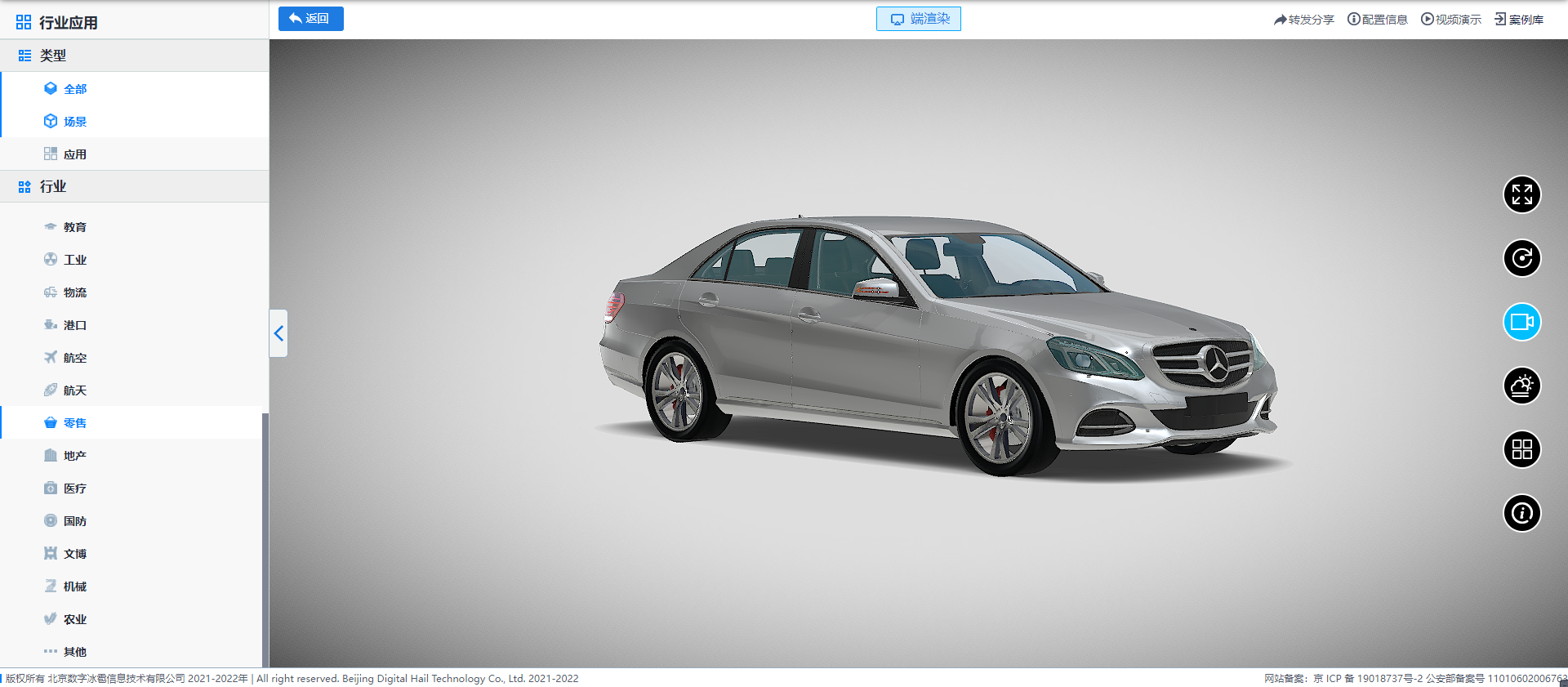Choose the 农业 agriculture category

tap(131, 619)
